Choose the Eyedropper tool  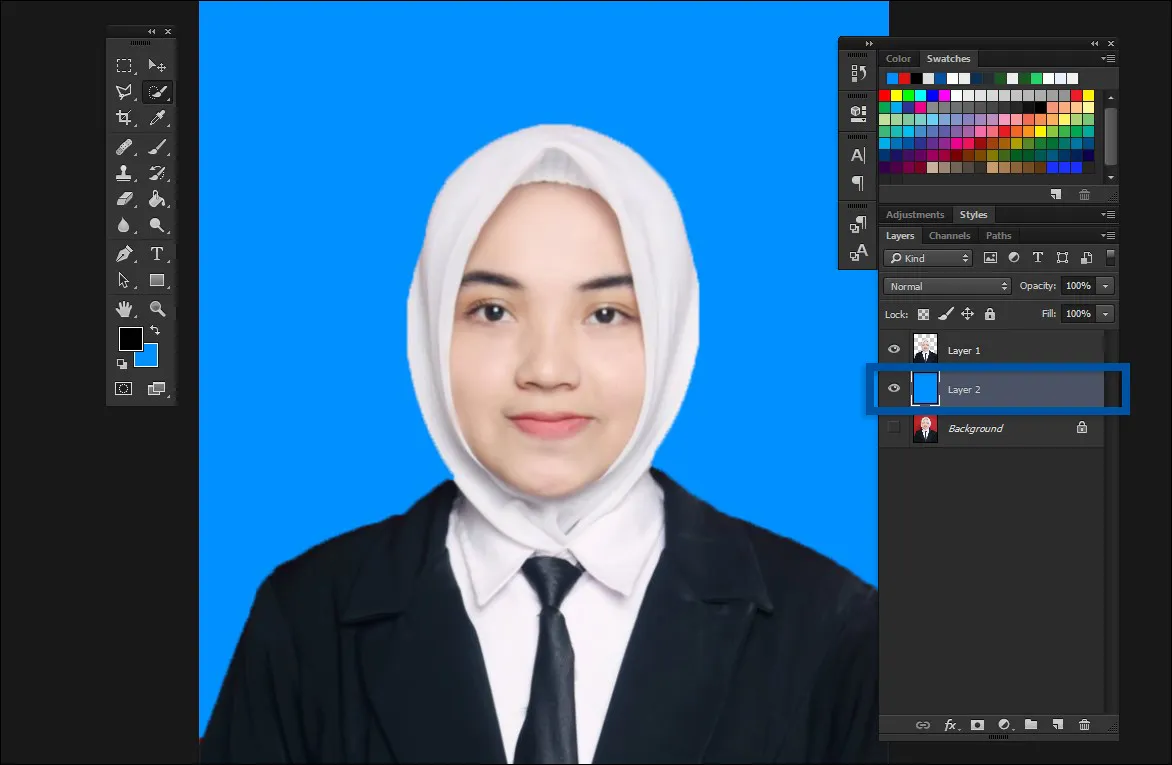point(157,117)
